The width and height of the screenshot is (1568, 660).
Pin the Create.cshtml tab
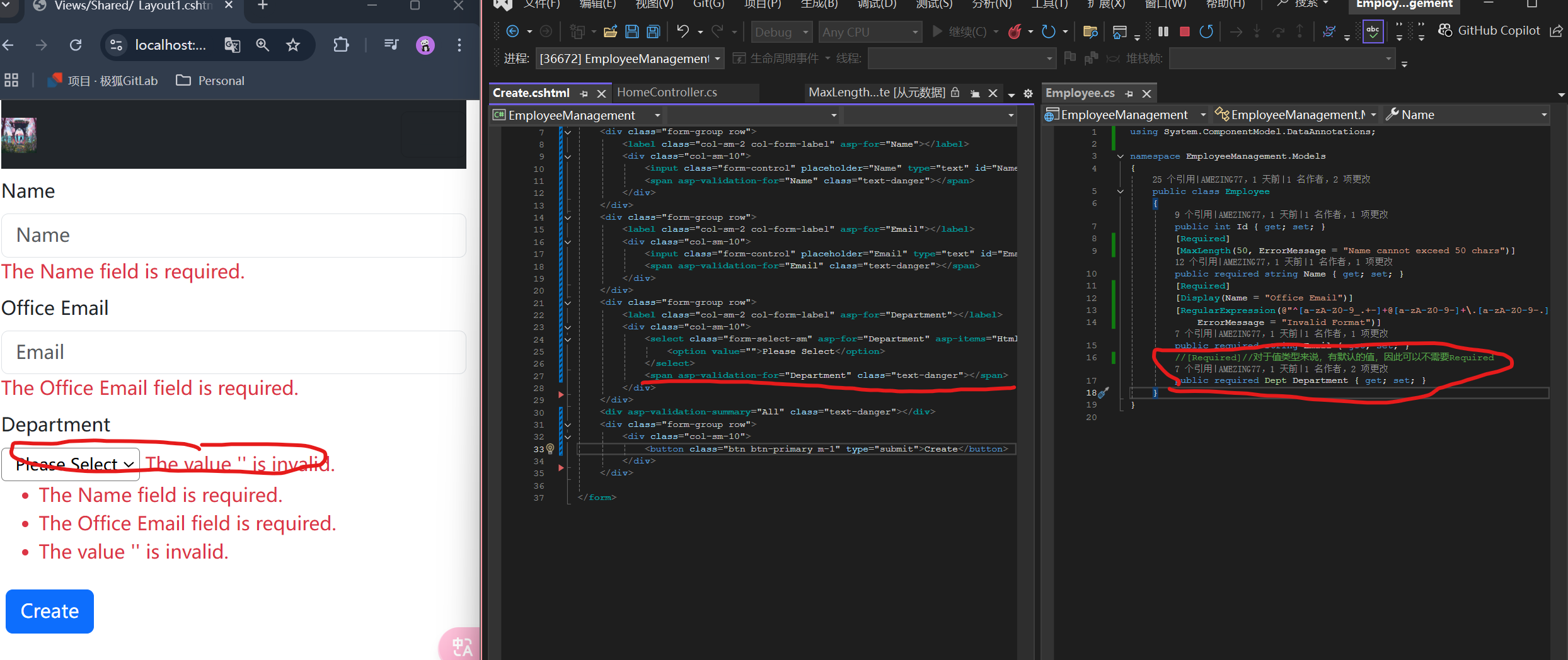[x=584, y=94]
